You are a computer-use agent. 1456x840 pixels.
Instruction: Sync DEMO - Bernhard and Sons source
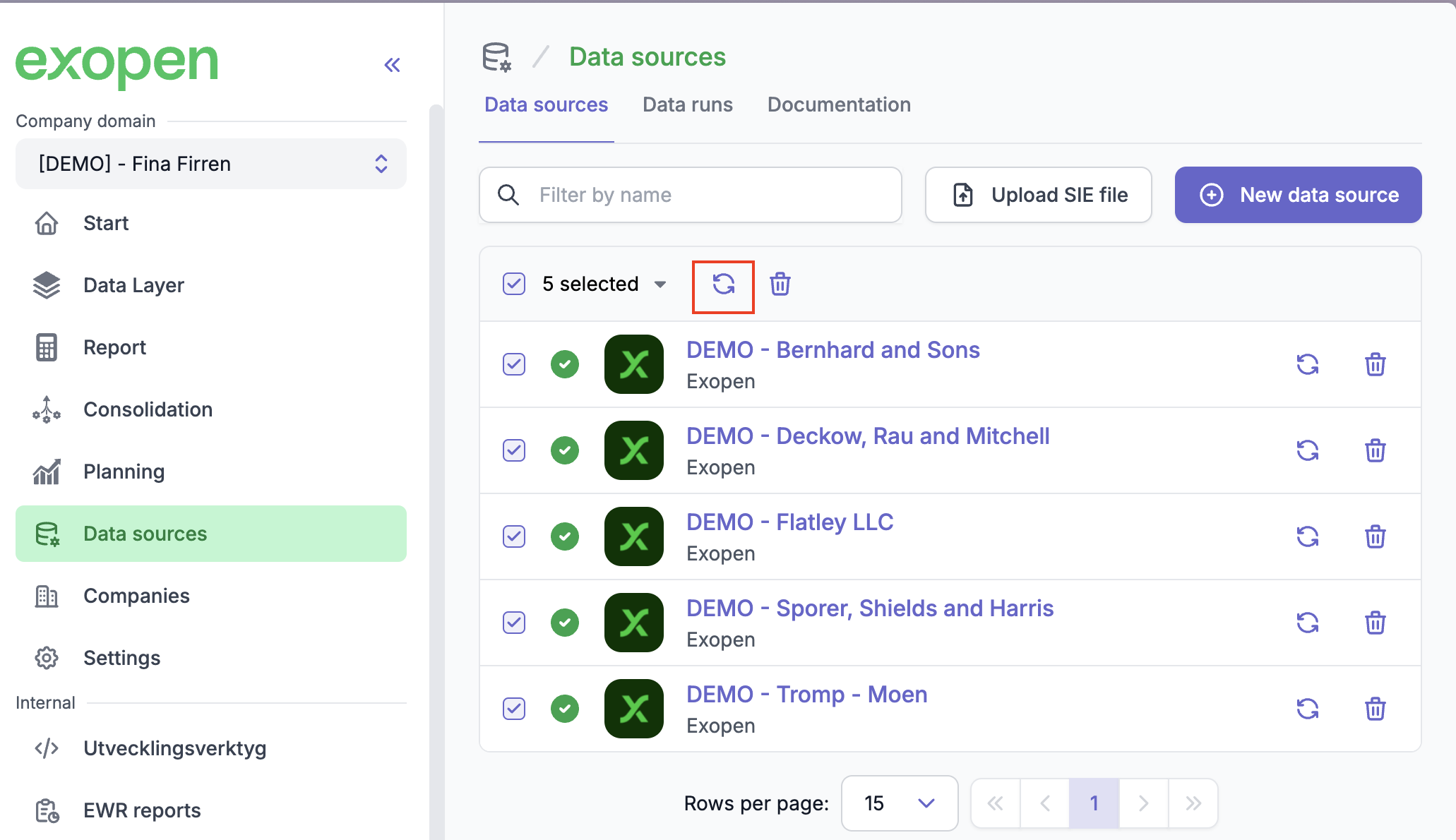(x=1308, y=364)
